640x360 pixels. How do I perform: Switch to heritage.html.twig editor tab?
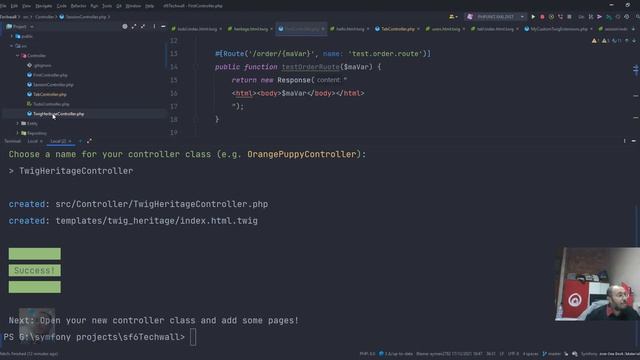coord(250,29)
